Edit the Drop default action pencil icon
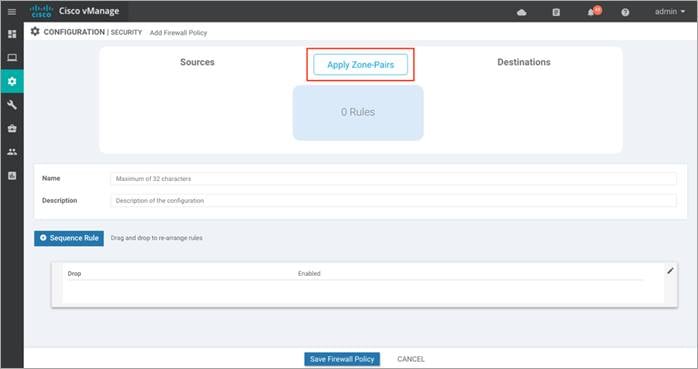698x369 pixels. (670, 271)
